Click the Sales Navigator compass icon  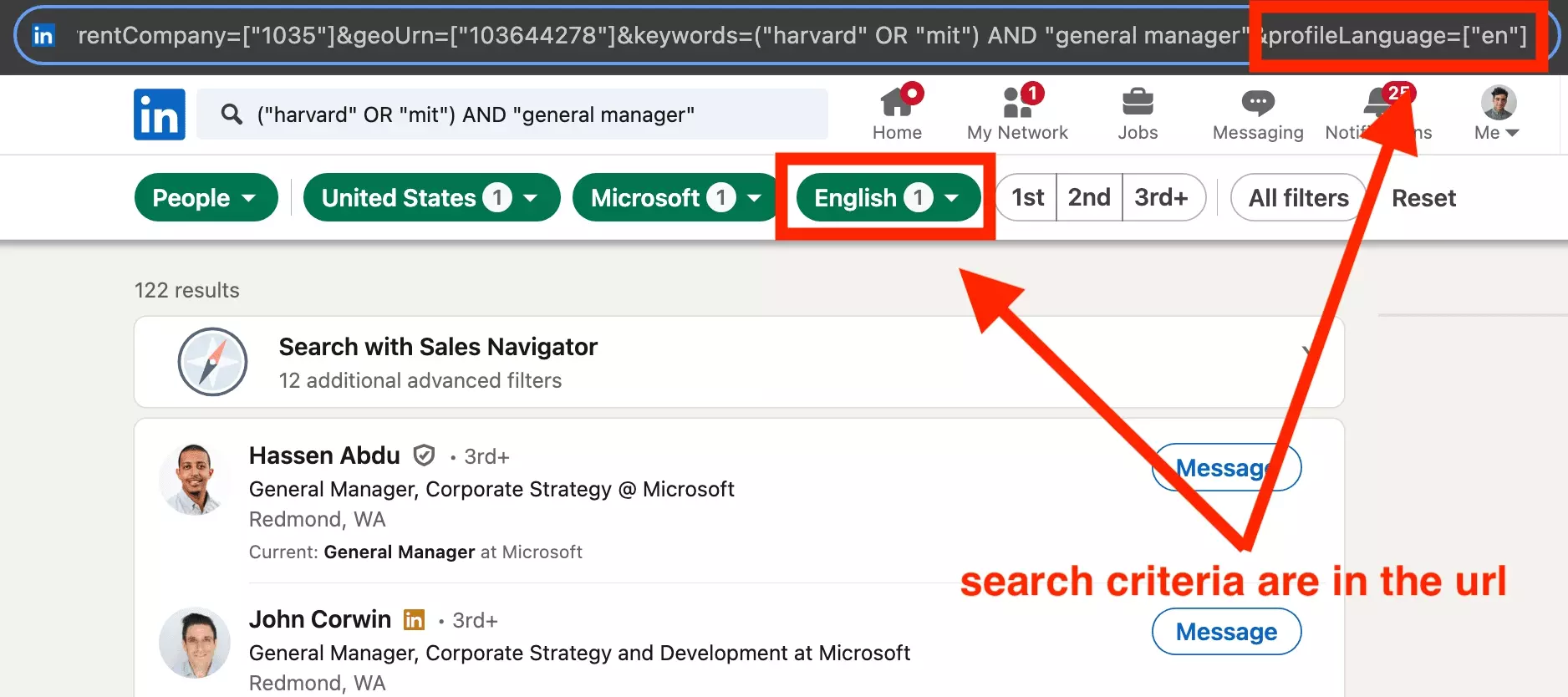pos(212,362)
